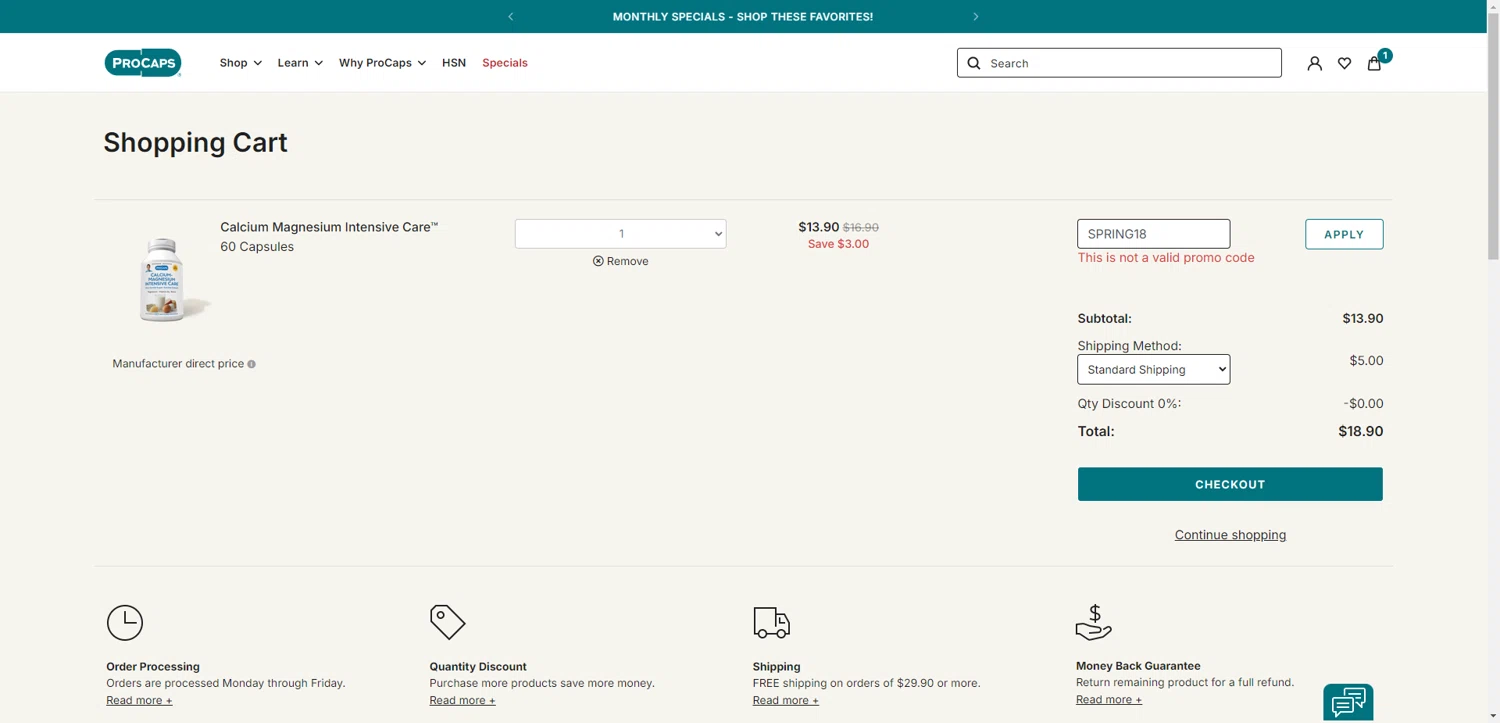Go to previous promo banner slide
This screenshot has width=1500, height=723.
(x=511, y=17)
